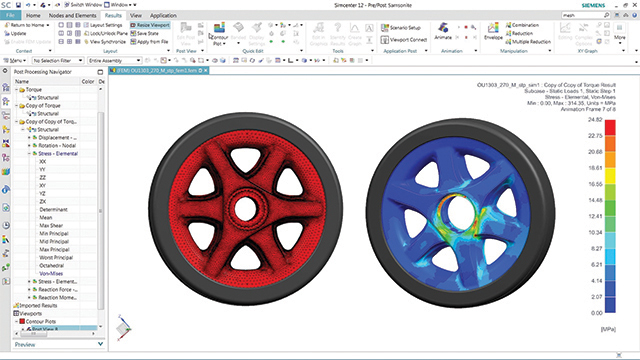Screen dimensions: 640x360
Task: Select Von-Mises in the navigator tree
Action: pyautogui.click(x=51, y=273)
